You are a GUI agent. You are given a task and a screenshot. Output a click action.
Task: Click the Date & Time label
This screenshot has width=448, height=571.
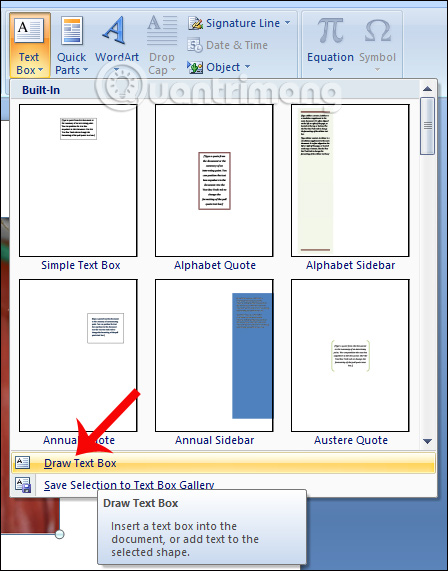tap(237, 45)
